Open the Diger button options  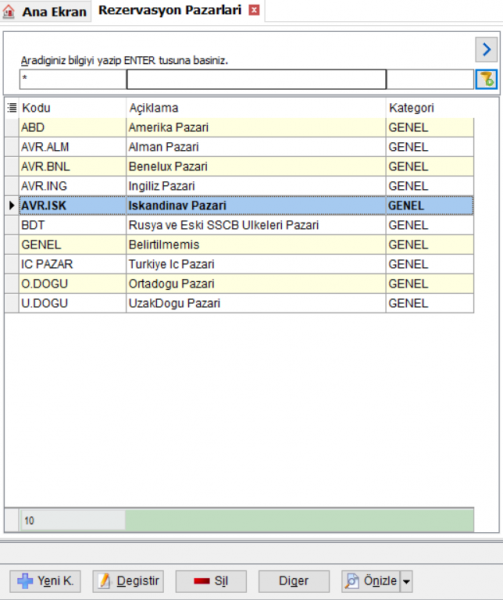[x=294, y=581]
